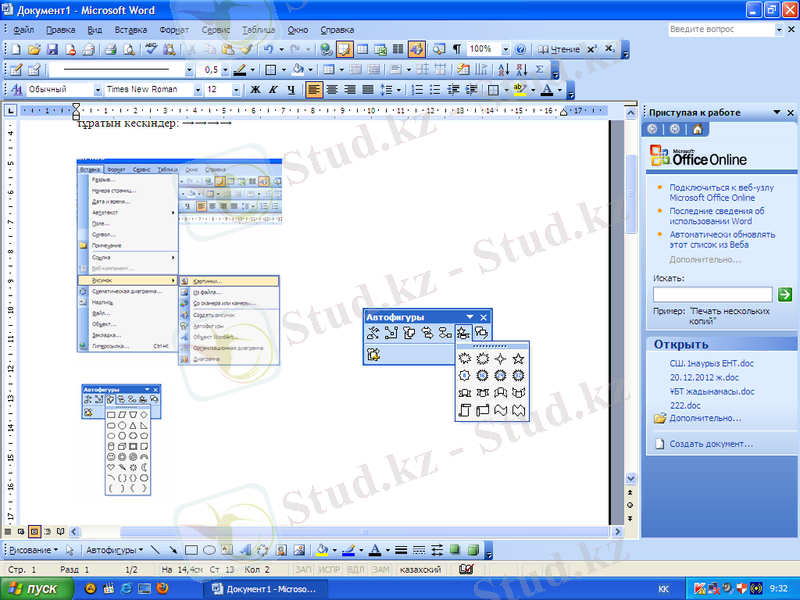This screenshot has width=800, height=600.
Task: Click the Sort ascending icon
Action: [503, 70]
